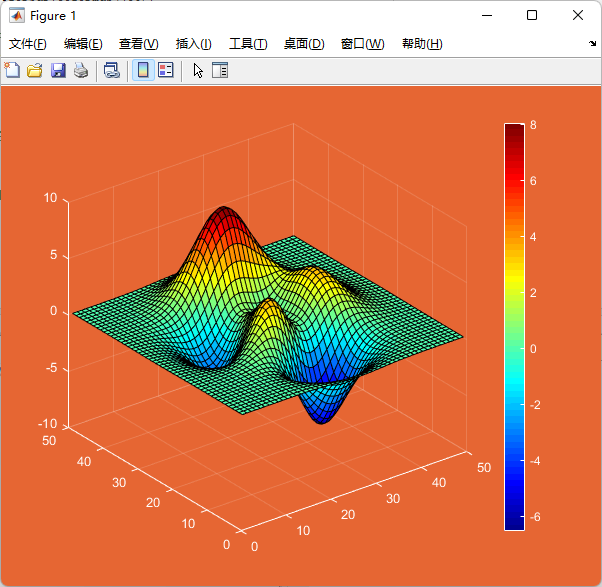This screenshot has width=602, height=587.
Task: Open the Property Inspector panel icon
Action: 220,70
